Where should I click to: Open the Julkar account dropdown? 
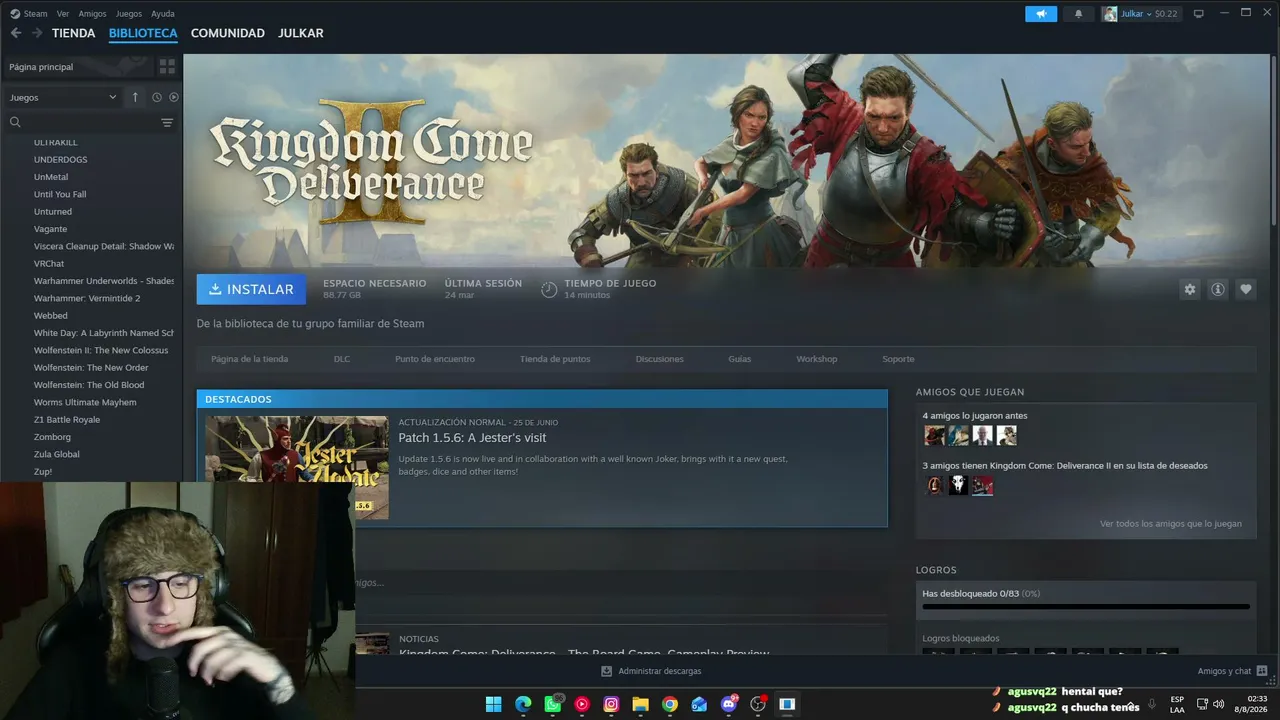point(1140,14)
